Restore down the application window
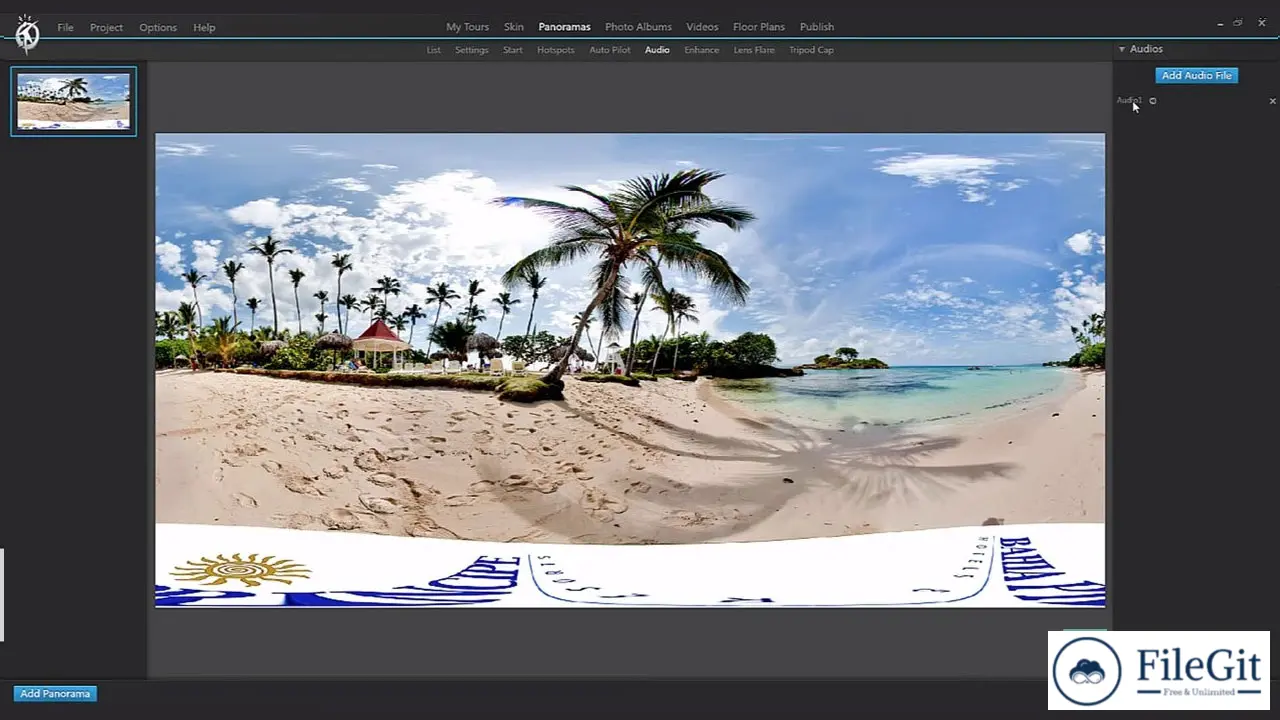The width and height of the screenshot is (1280, 720). (x=1238, y=23)
